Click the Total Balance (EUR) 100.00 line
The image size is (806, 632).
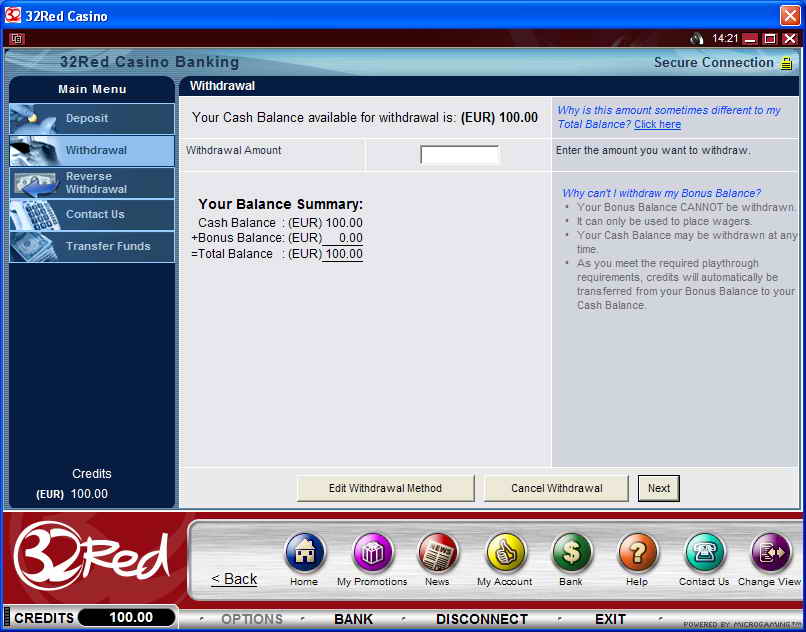277,254
